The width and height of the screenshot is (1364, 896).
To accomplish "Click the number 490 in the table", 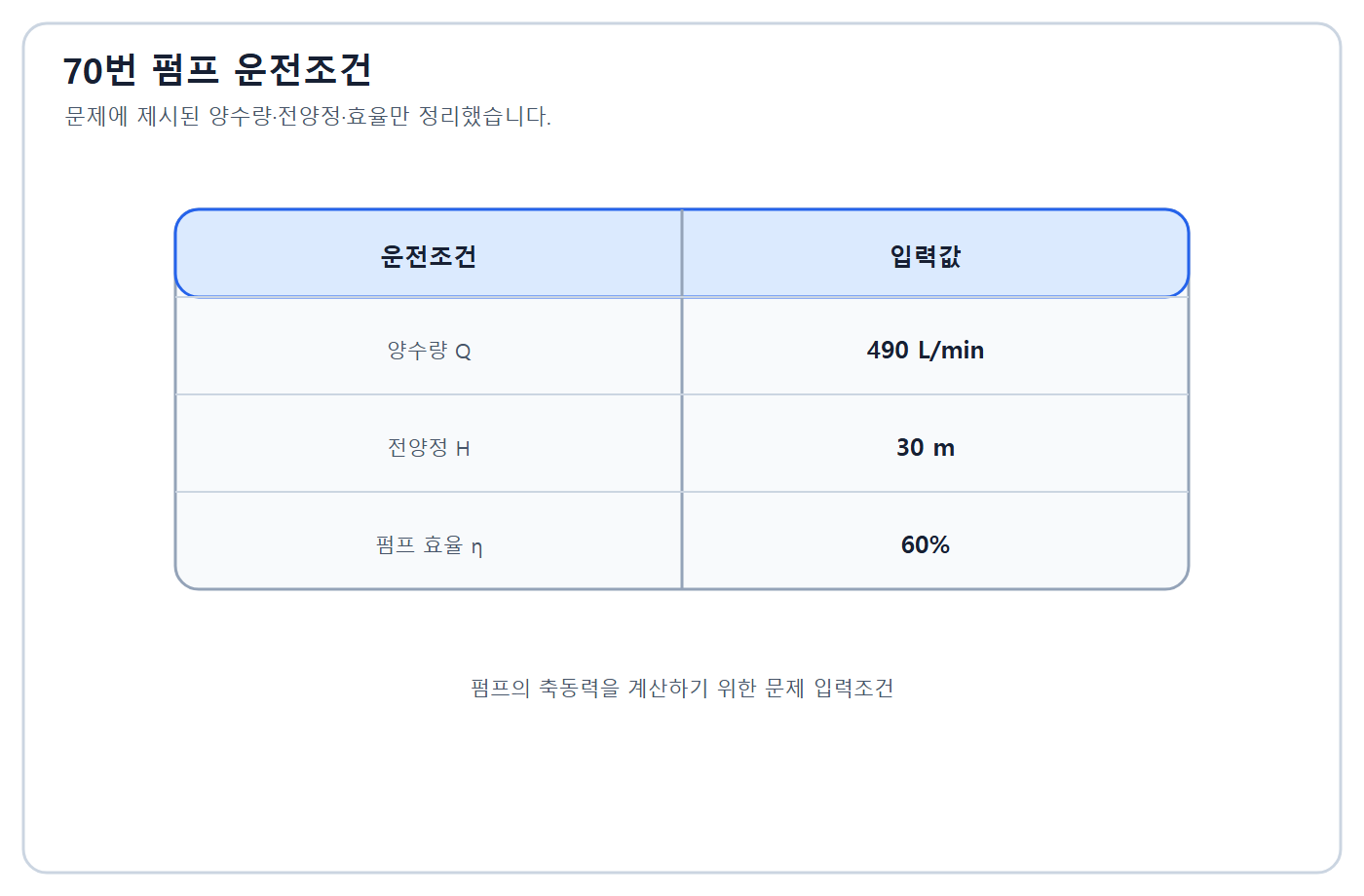I will 888,351.
